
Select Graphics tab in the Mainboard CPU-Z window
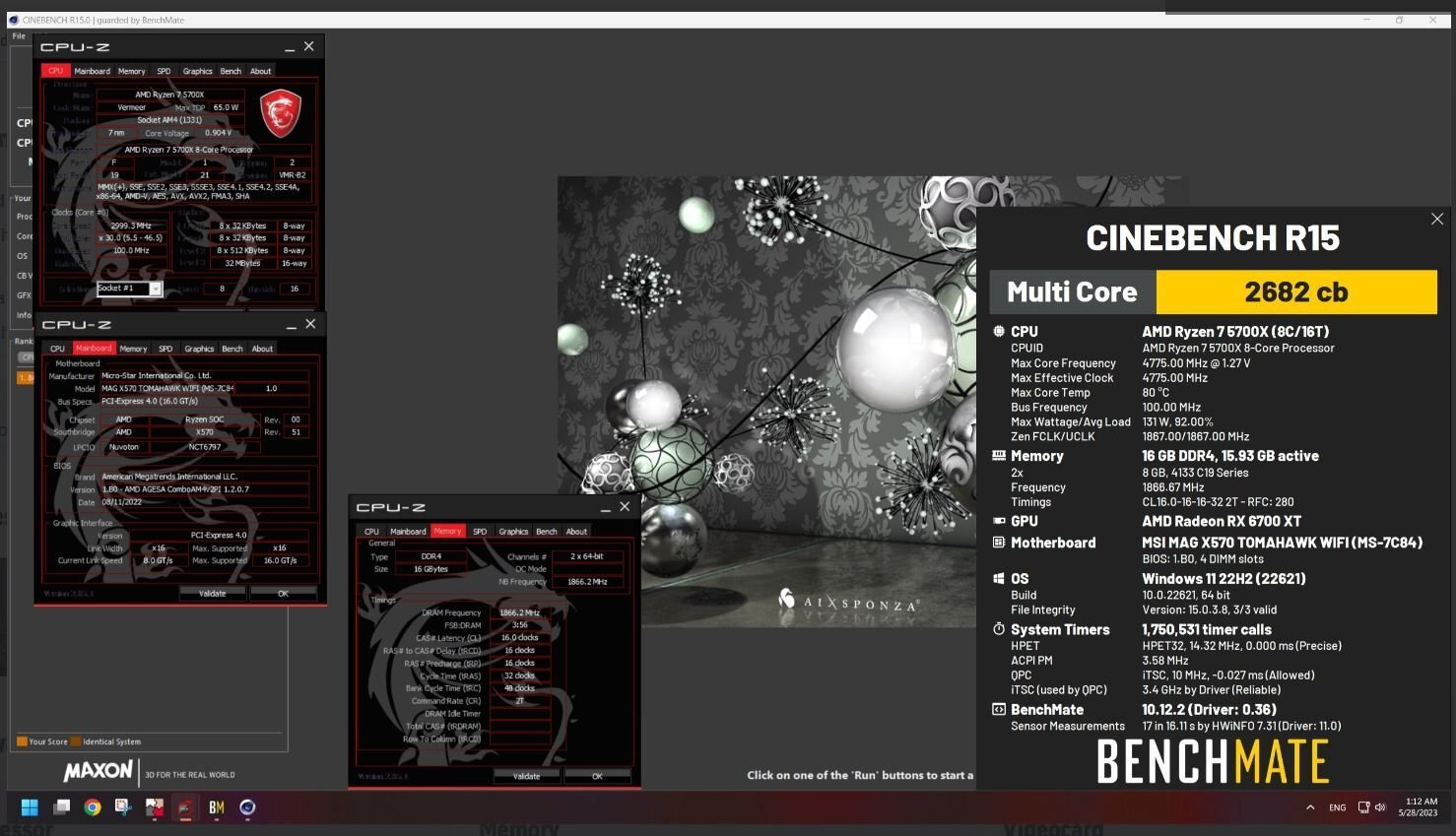[199, 349]
